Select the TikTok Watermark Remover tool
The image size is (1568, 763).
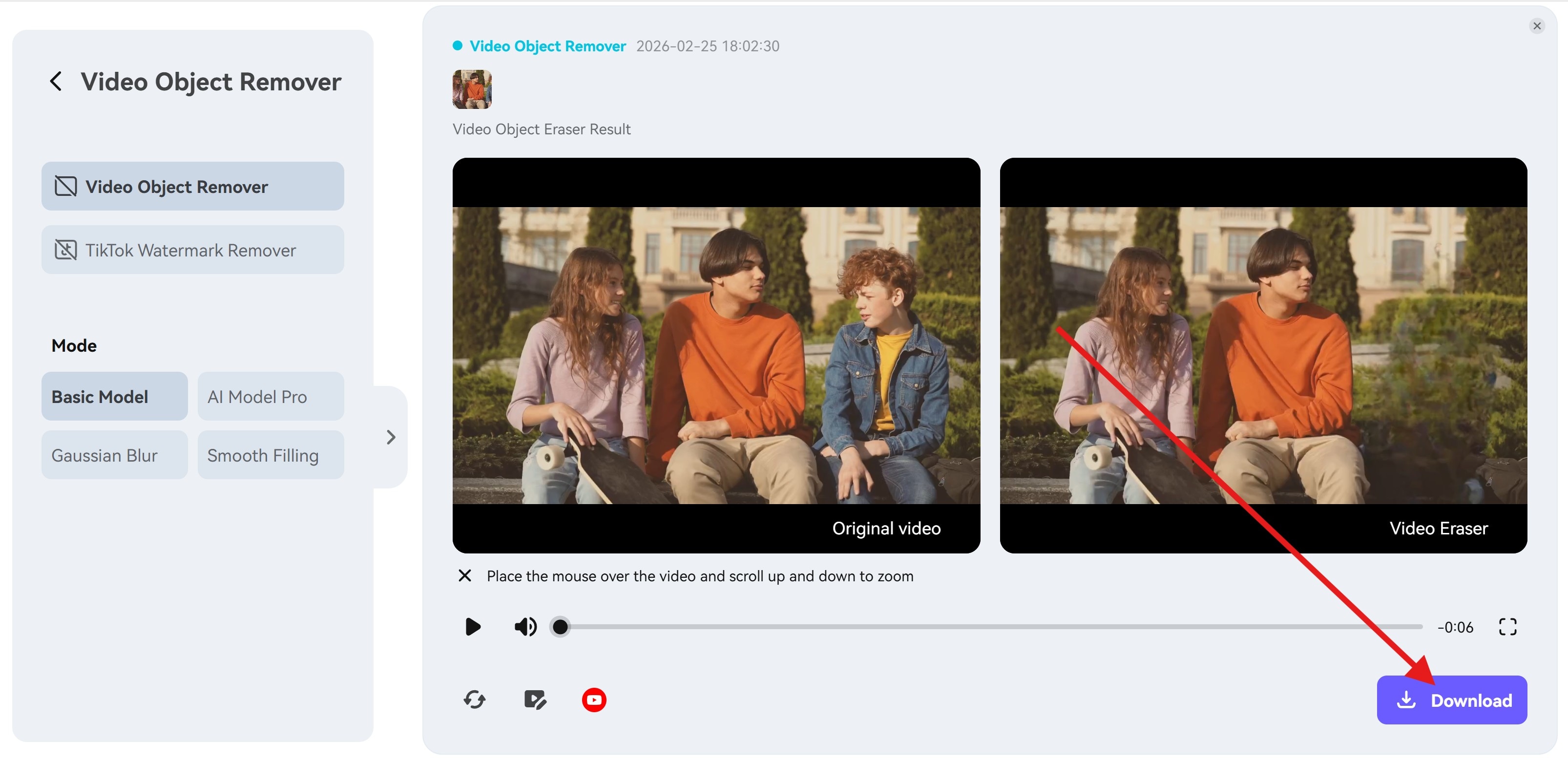[192, 250]
